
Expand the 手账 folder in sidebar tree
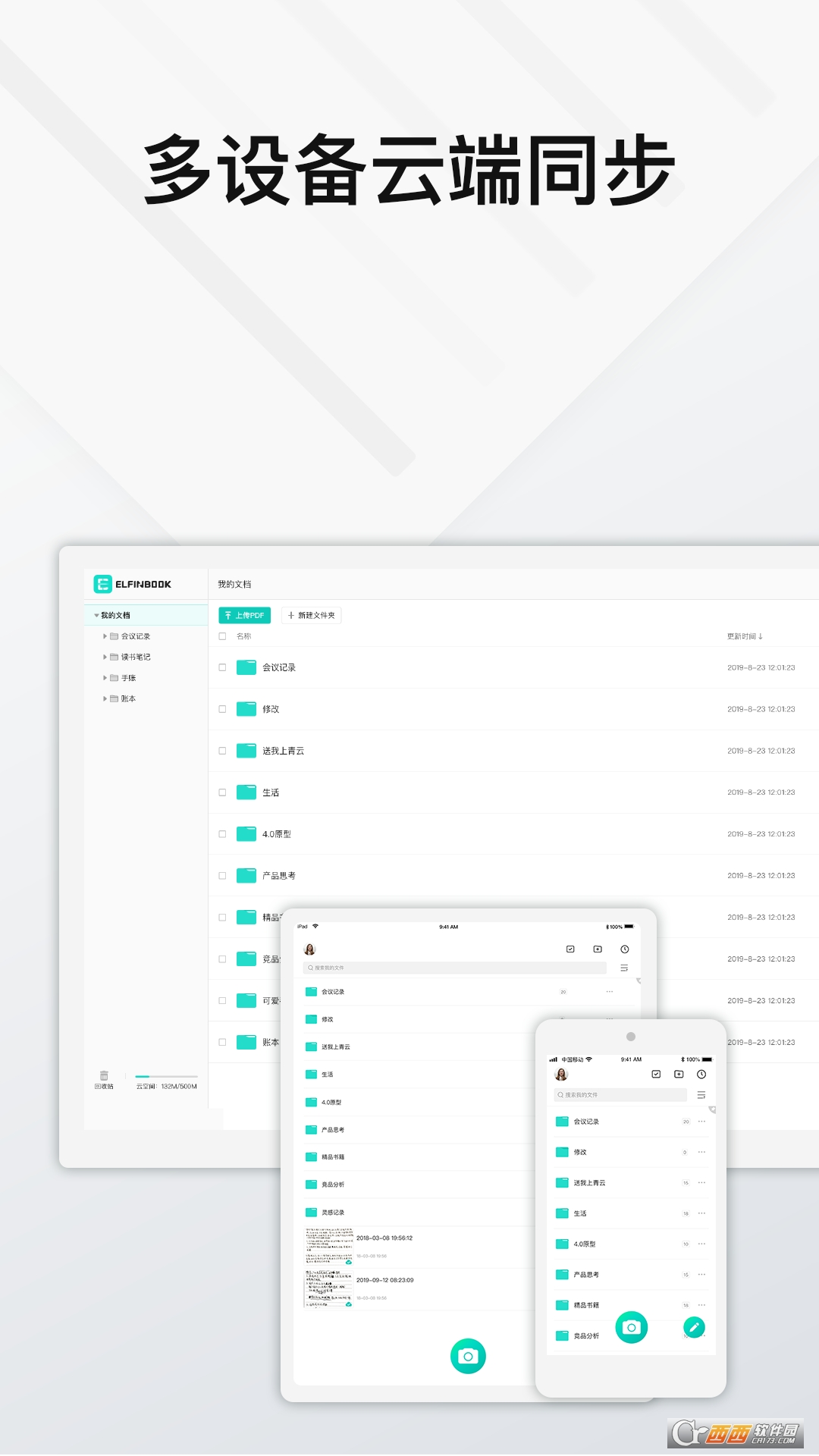pos(105,678)
